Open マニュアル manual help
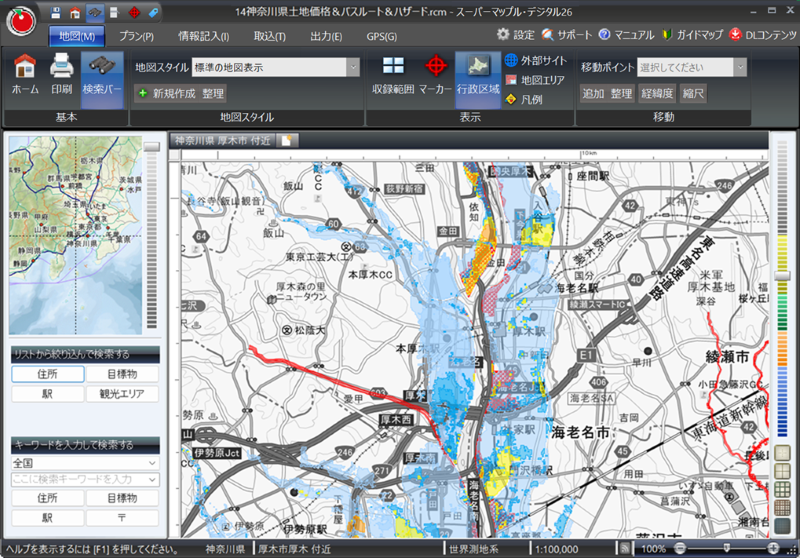This screenshot has height=558, width=800. click(x=626, y=35)
